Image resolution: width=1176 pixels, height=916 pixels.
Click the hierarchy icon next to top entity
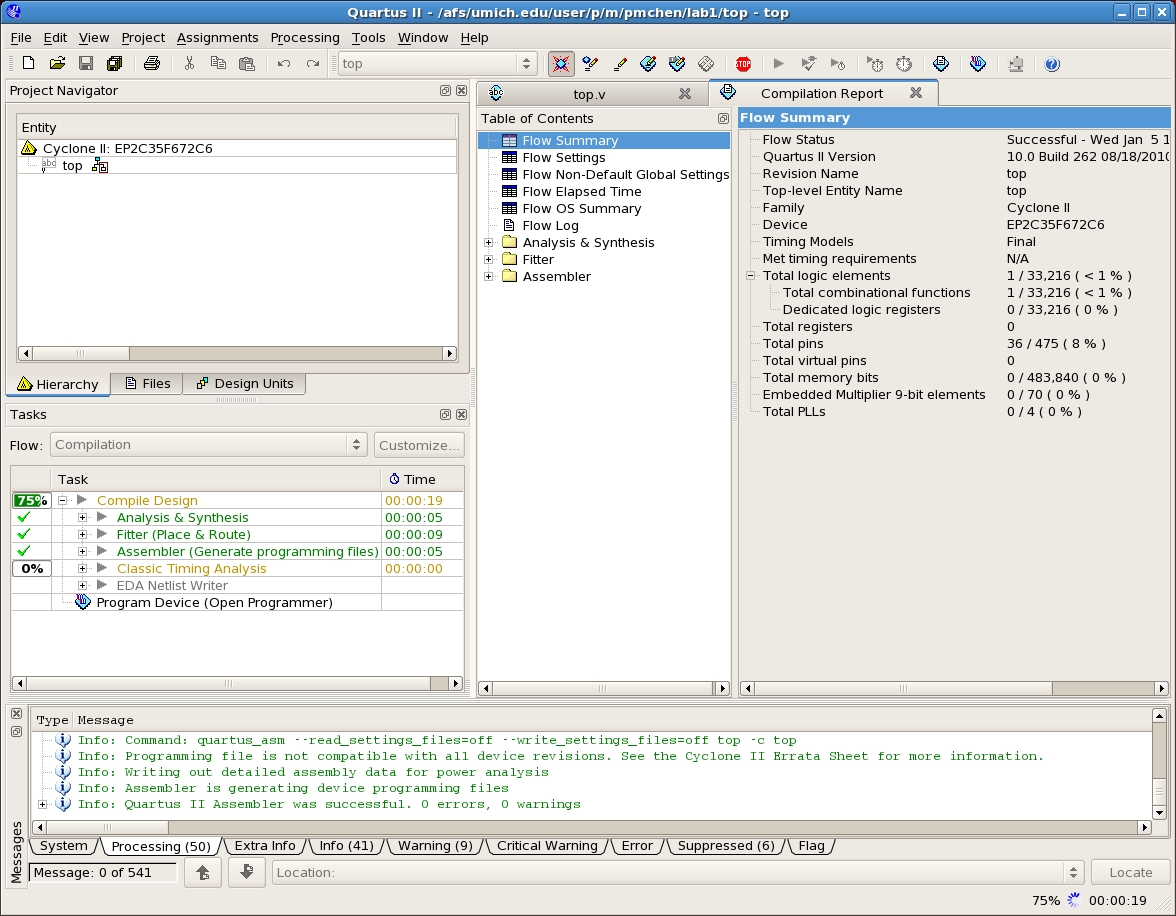click(100, 166)
